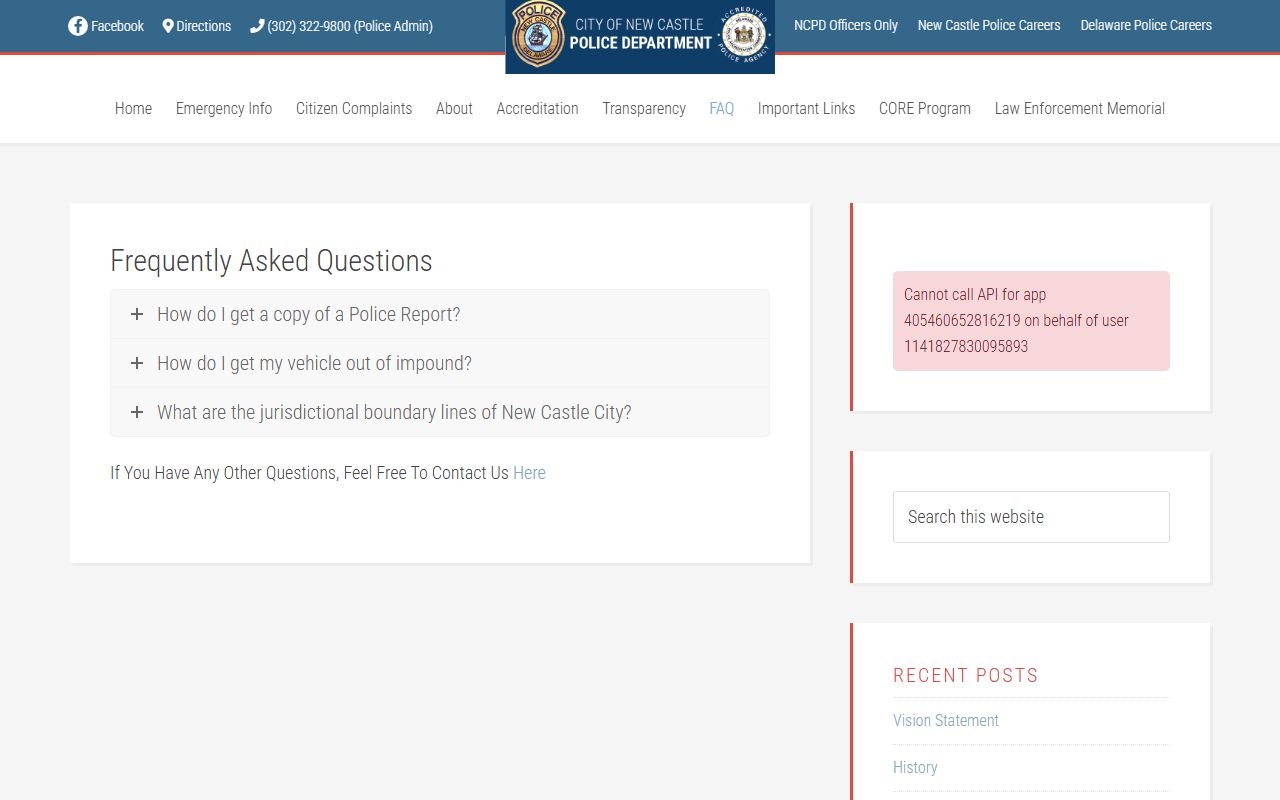
Task: Click the phone handset icon
Action: [257, 26]
